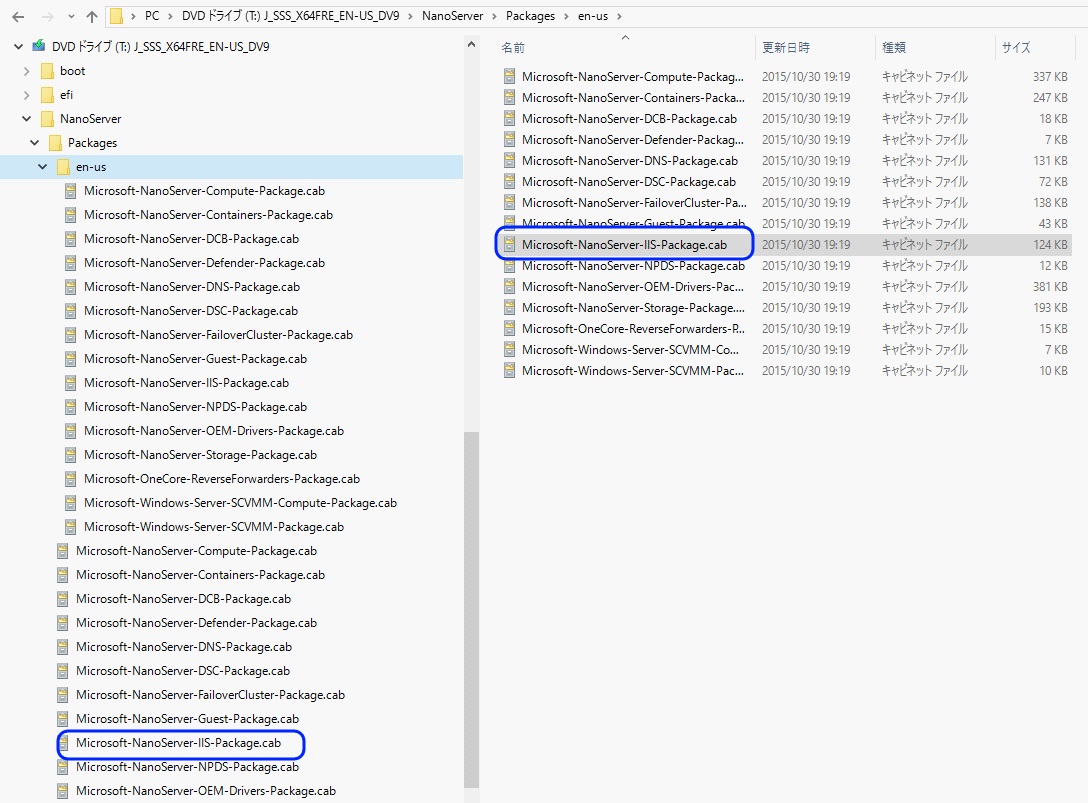Screen dimensions: 1088x803
Task: Collapse the Packages folder in the tree
Action: point(35,143)
